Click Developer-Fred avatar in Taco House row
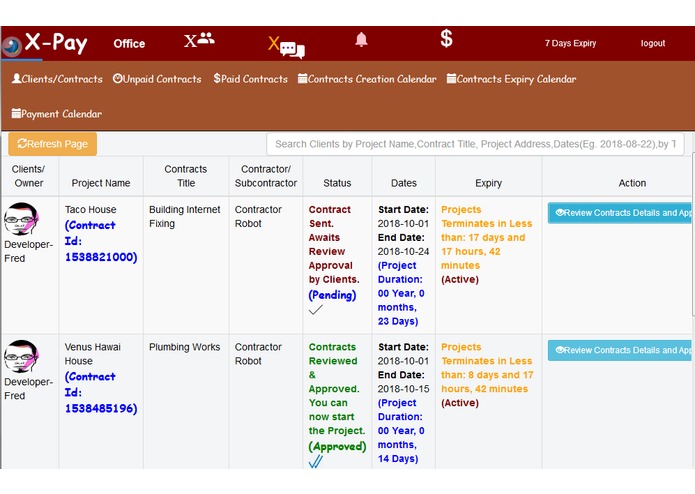 pyautogui.click(x=21, y=219)
